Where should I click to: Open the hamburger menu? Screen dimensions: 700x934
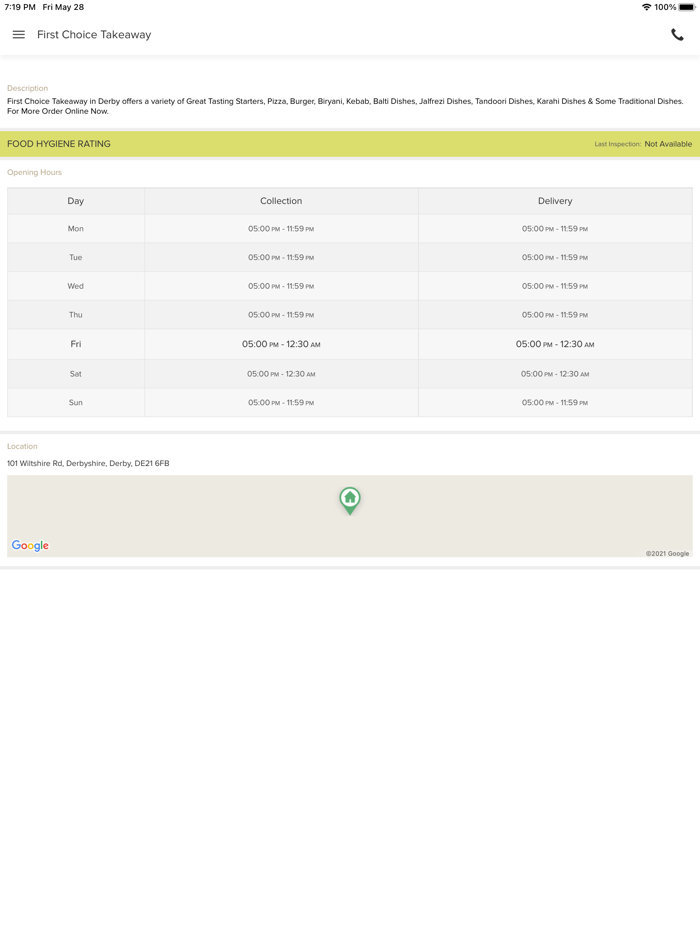pos(18,35)
